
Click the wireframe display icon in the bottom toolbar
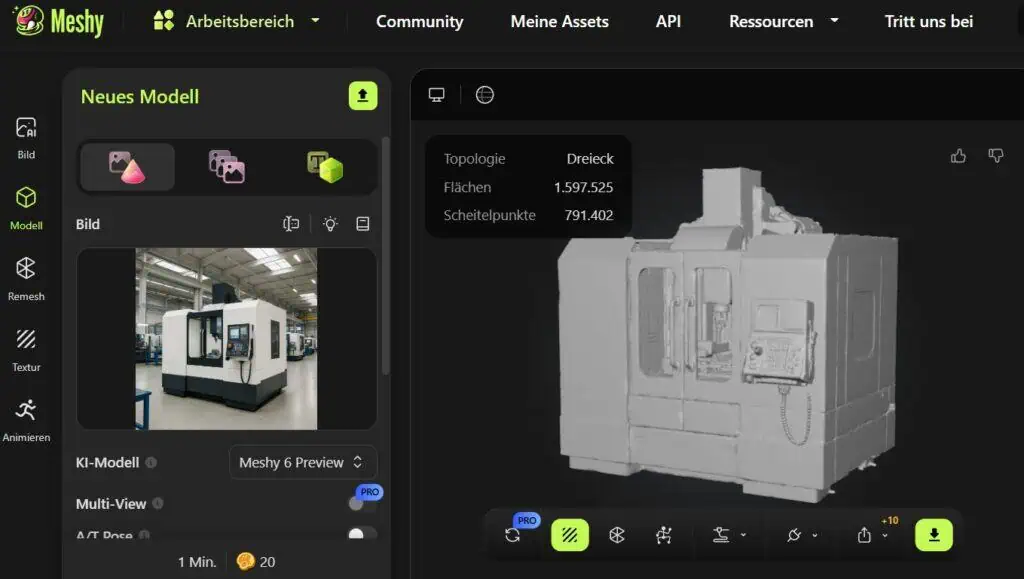(x=570, y=535)
